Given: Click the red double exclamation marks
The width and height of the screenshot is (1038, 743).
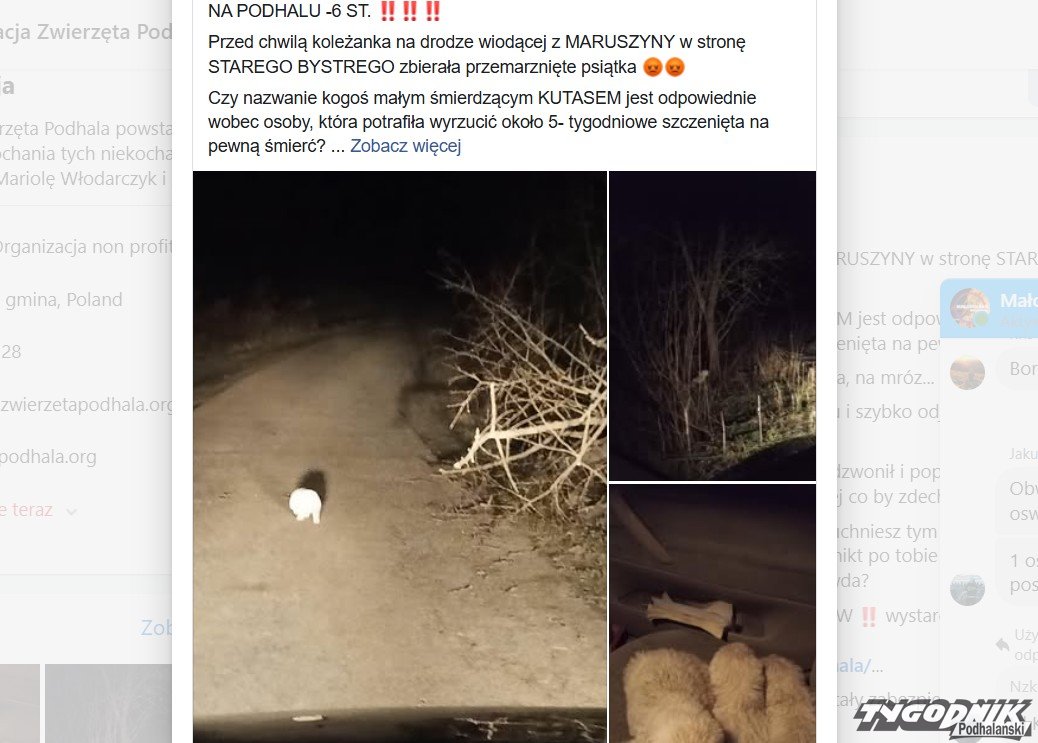Looking at the screenshot, I should pos(410,11).
